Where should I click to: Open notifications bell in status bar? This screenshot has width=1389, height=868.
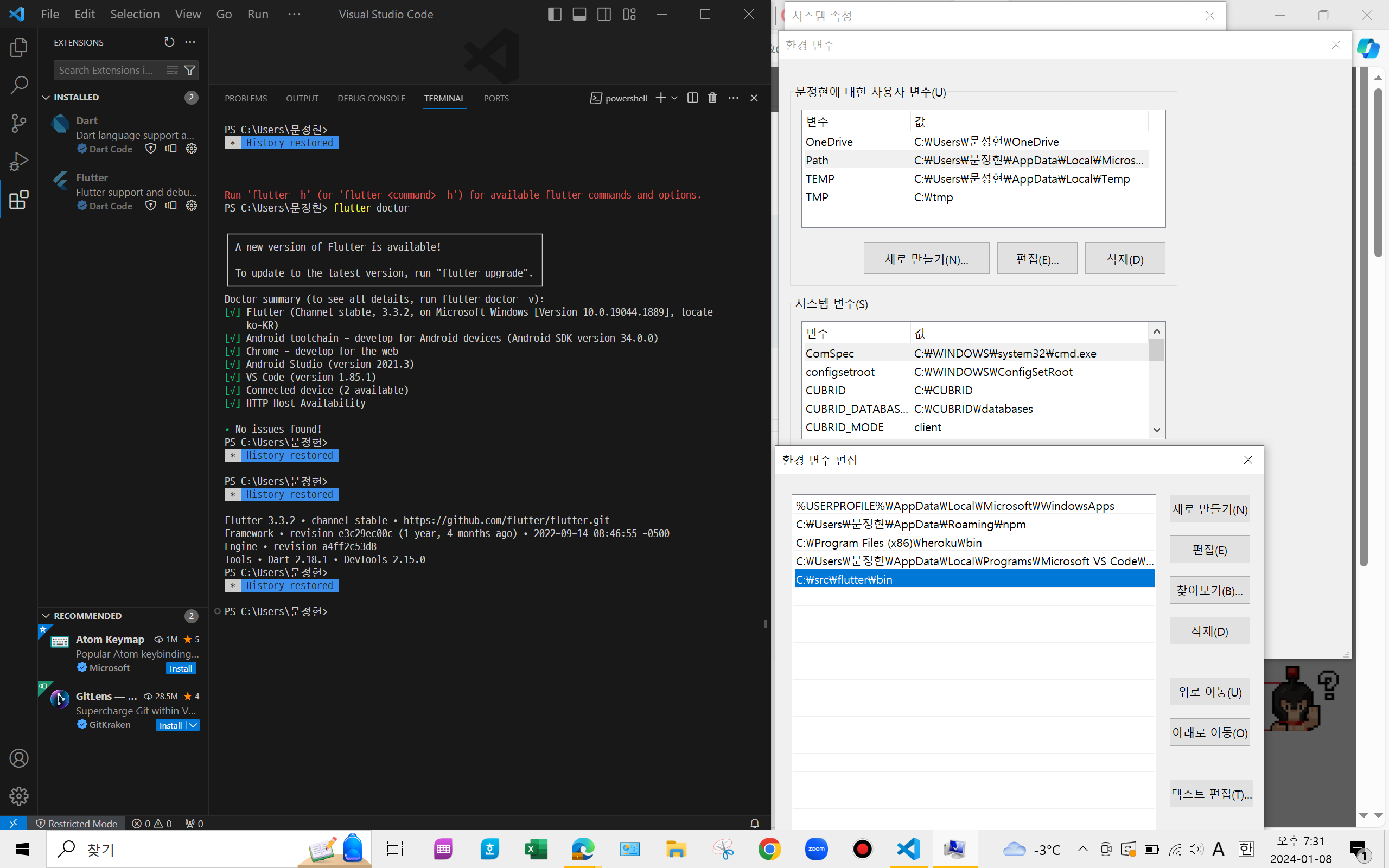coord(755,823)
